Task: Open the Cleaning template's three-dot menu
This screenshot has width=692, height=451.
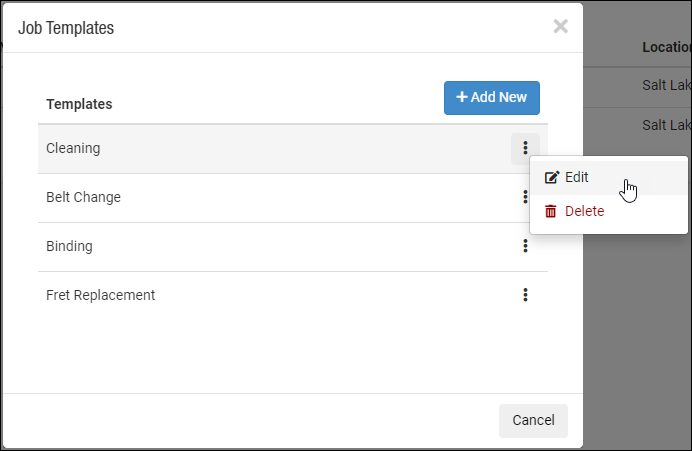Action: (x=525, y=148)
